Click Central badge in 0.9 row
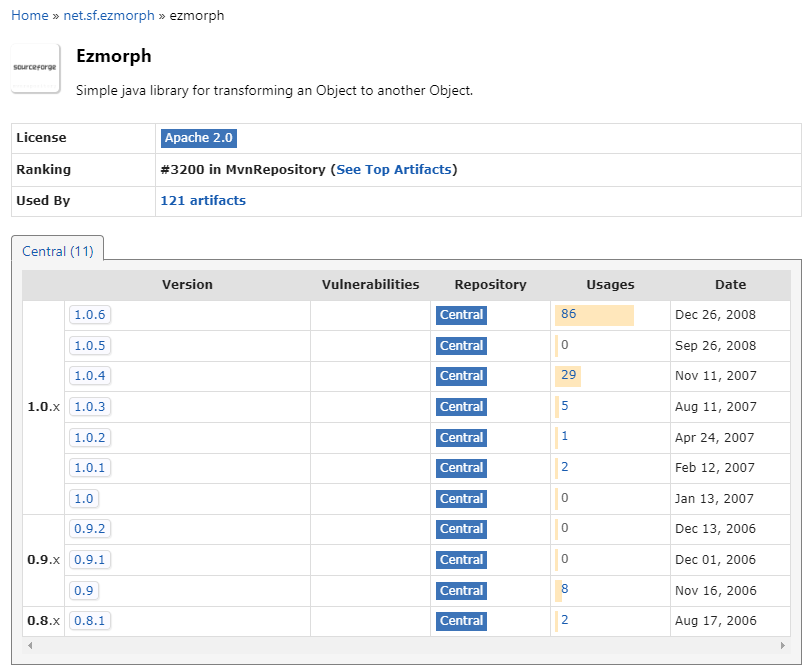 pyautogui.click(x=461, y=591)
